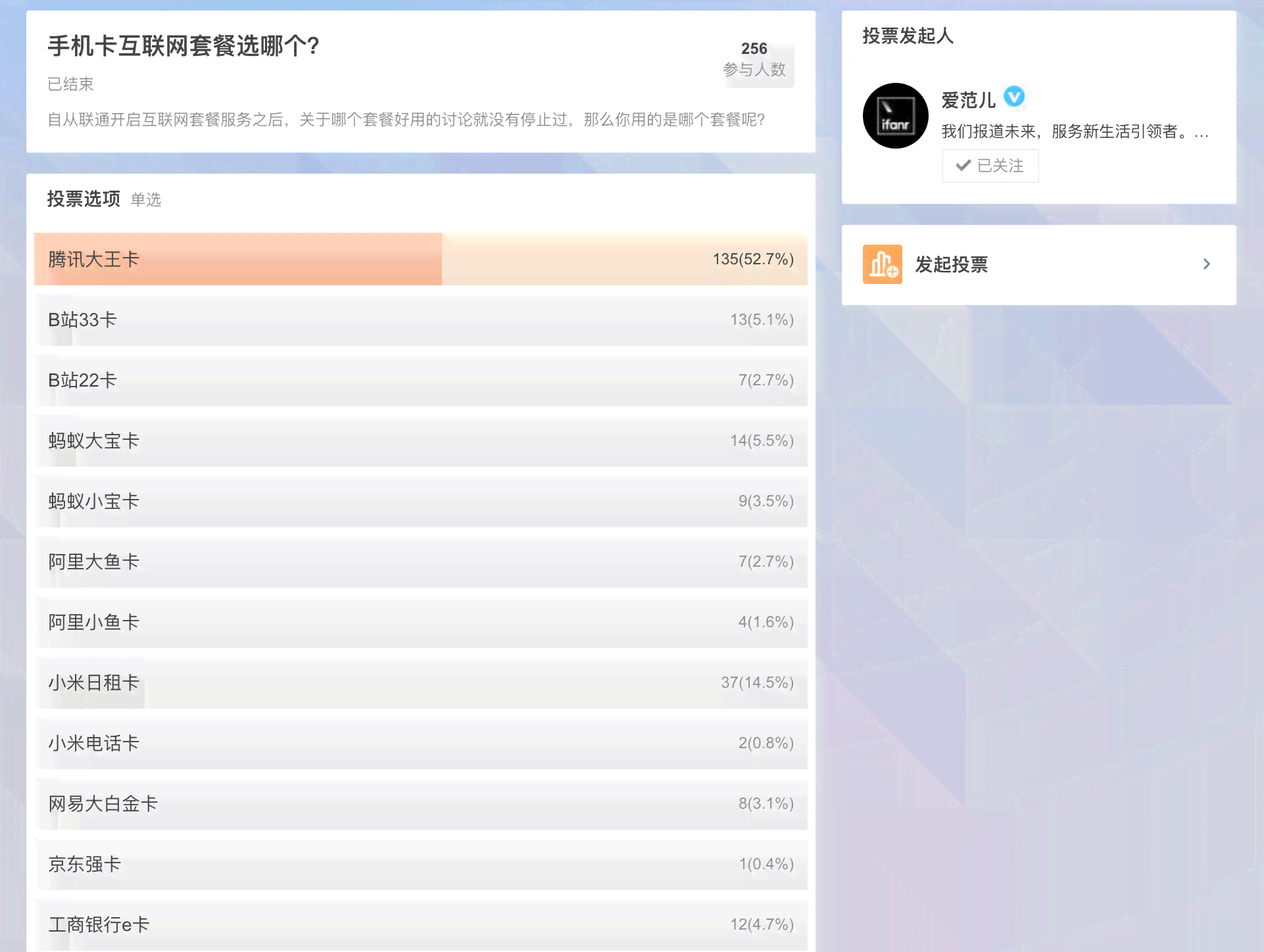Click the 14(5.5%) result value
1264x952 pixels.
(x=762, y=440)
